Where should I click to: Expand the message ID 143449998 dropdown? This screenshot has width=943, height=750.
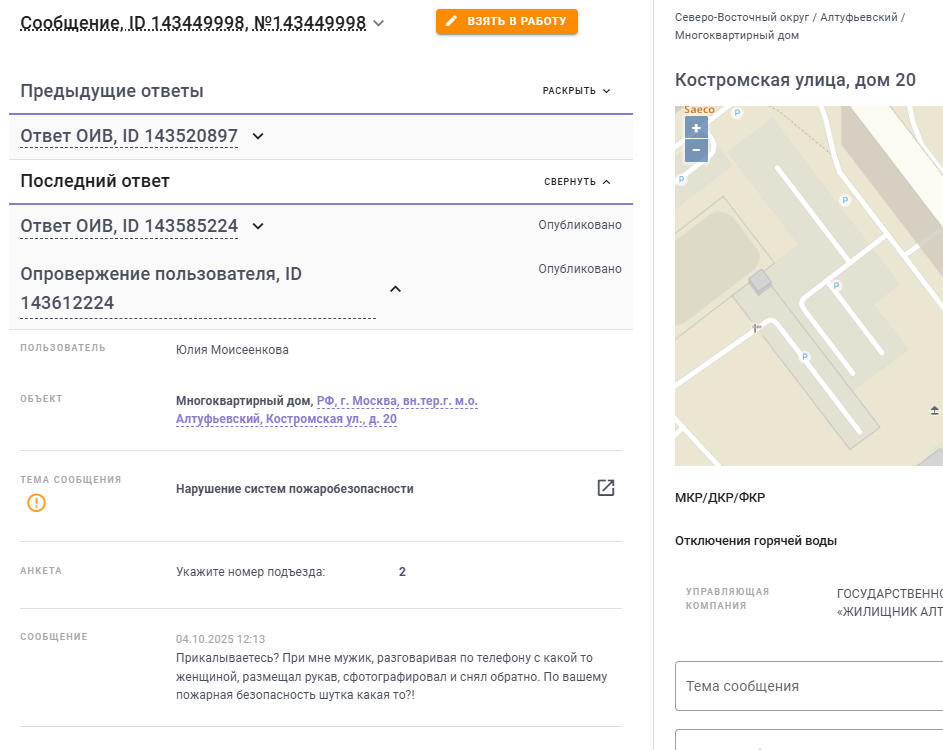point(378,23)
